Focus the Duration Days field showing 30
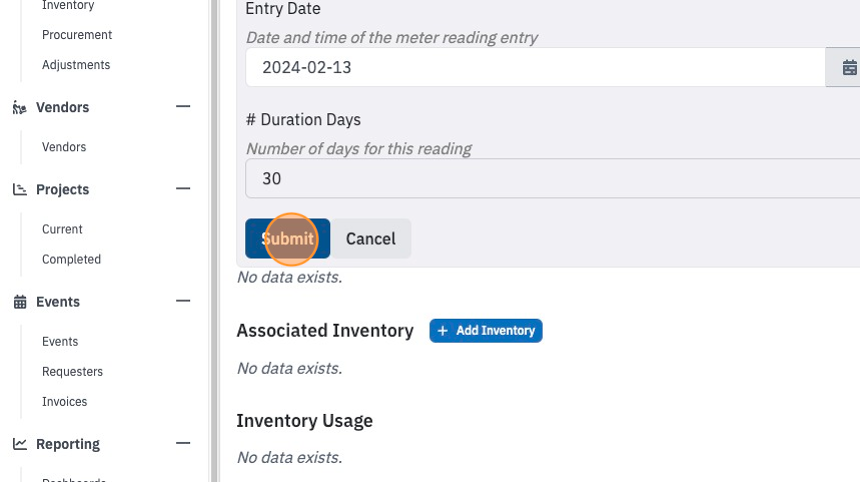 (x=552, y=179)
